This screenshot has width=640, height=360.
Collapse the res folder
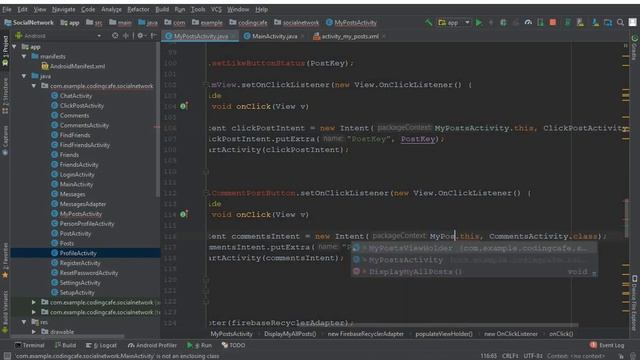pyautogui.click(x=24, y=322)
